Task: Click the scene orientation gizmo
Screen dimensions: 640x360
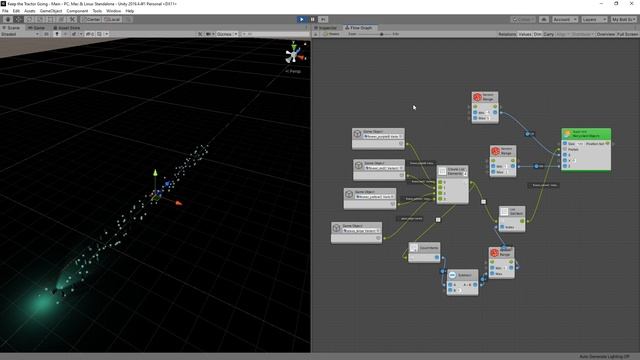Action: [294, 54]
